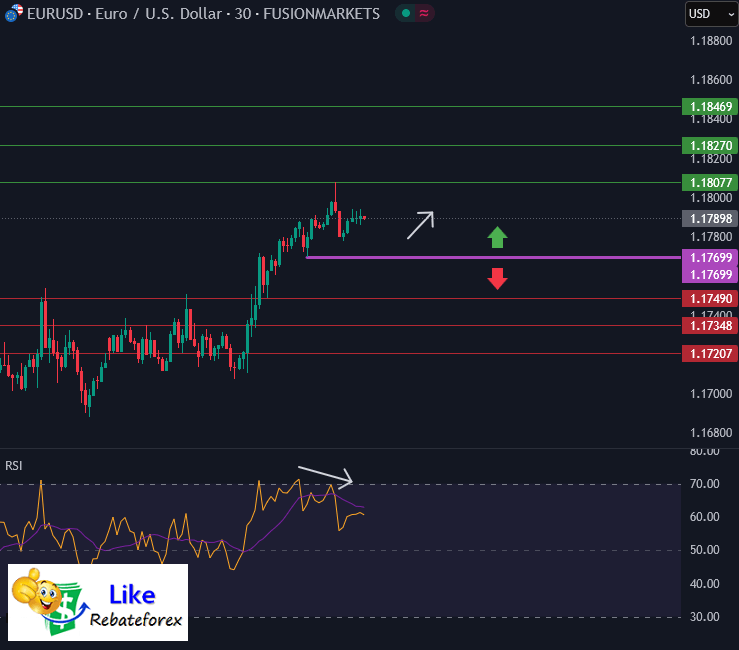The image size is (739, 650).
Task: Click the RSI indicator label
Action: tap(14, 466)
